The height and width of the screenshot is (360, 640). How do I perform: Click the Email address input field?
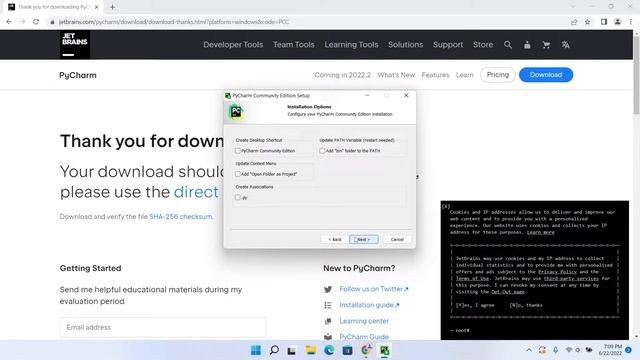coord(163,327)
